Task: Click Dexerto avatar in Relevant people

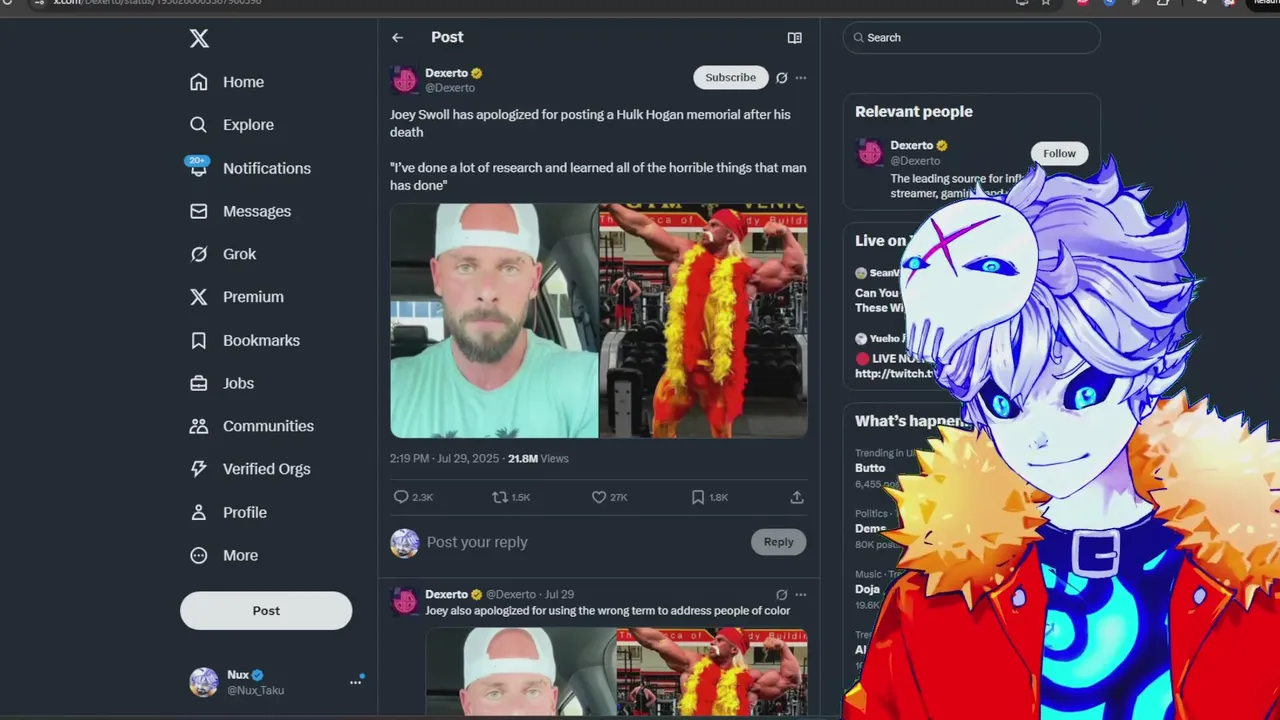Action: click(870, 152)
